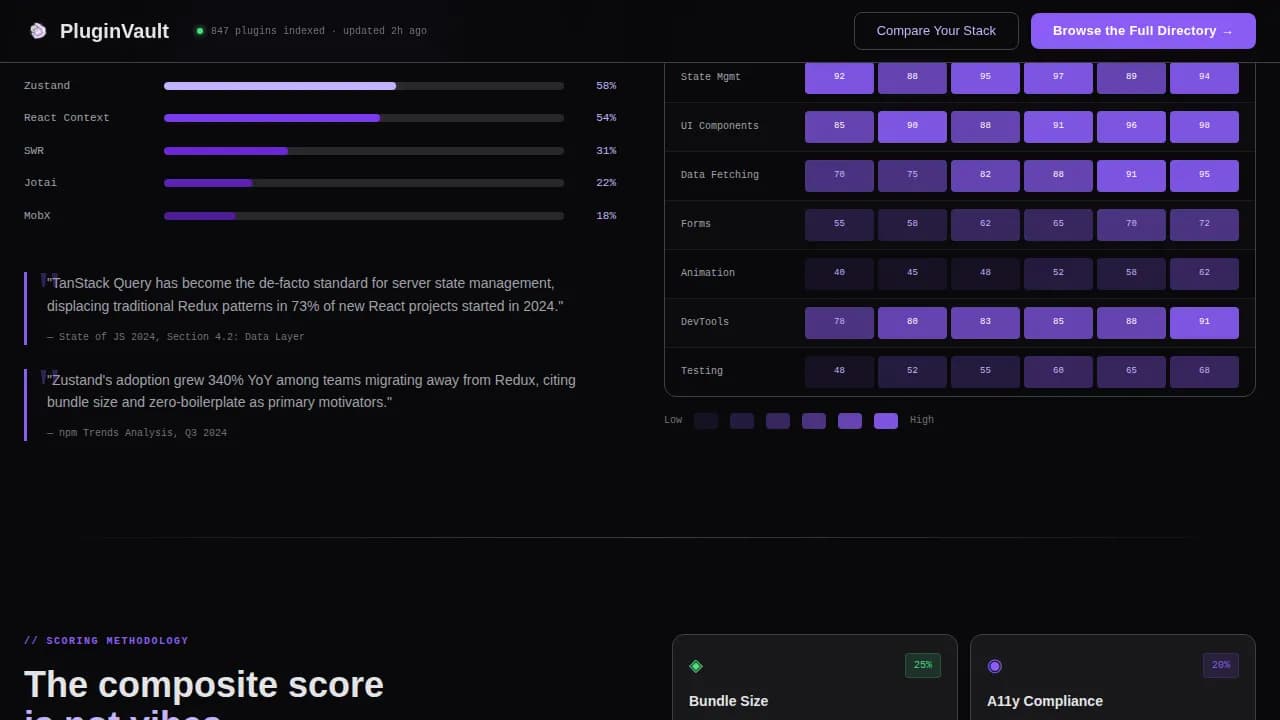Click "847 plugins indexed · updated 2h ago" status text

(x=319, y=31)
